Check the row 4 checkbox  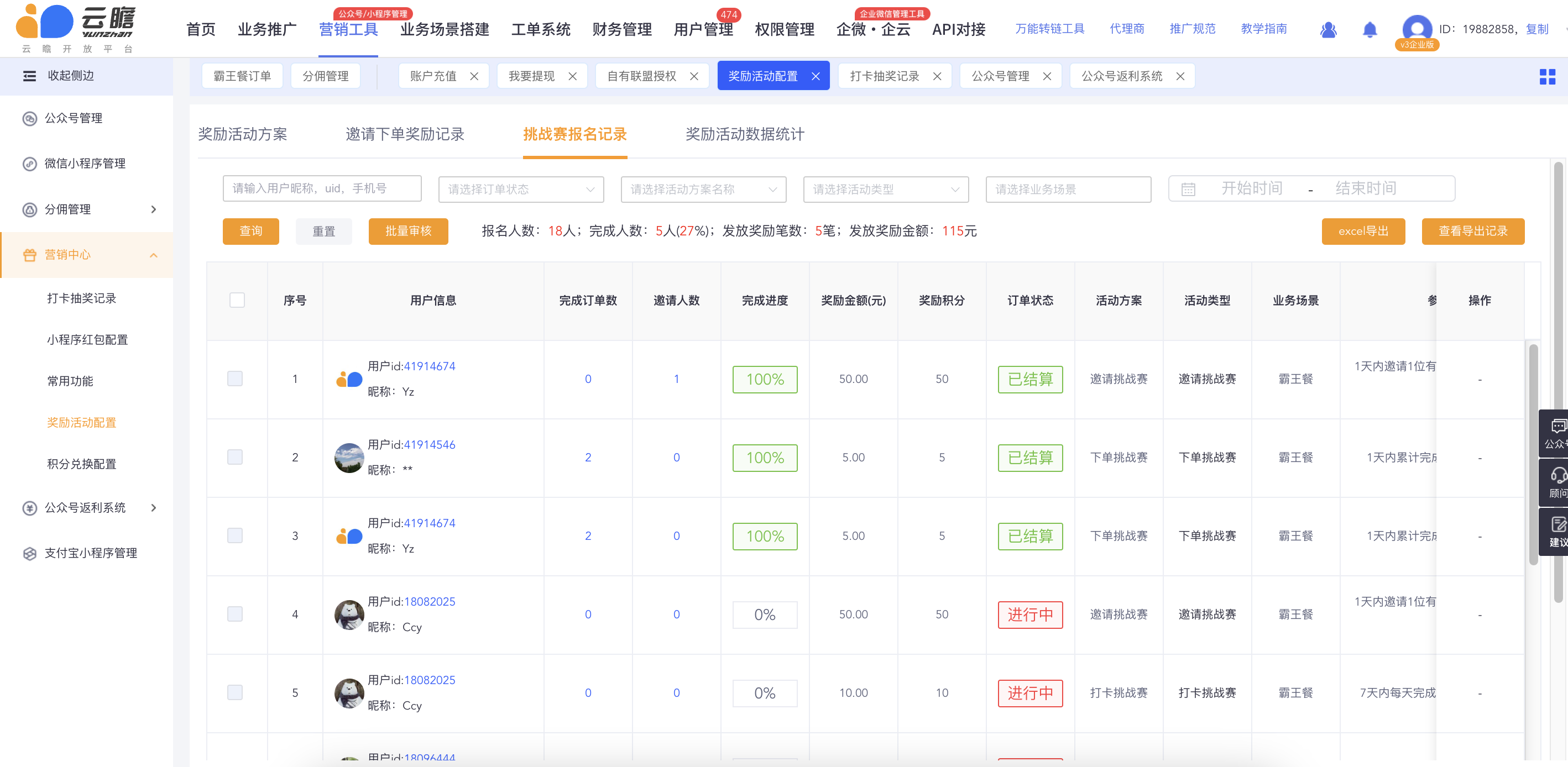click(x=234, y=614)
